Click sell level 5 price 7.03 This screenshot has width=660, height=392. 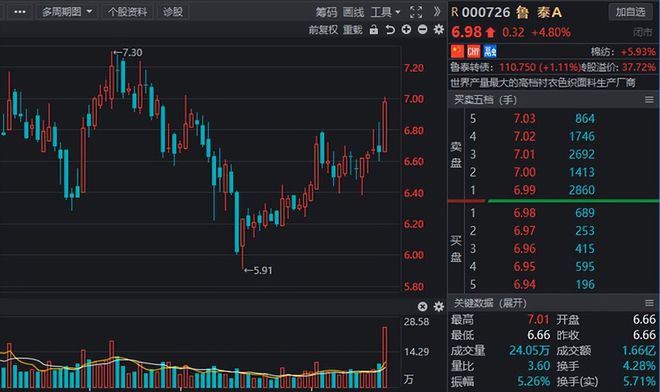click(524, 119)
